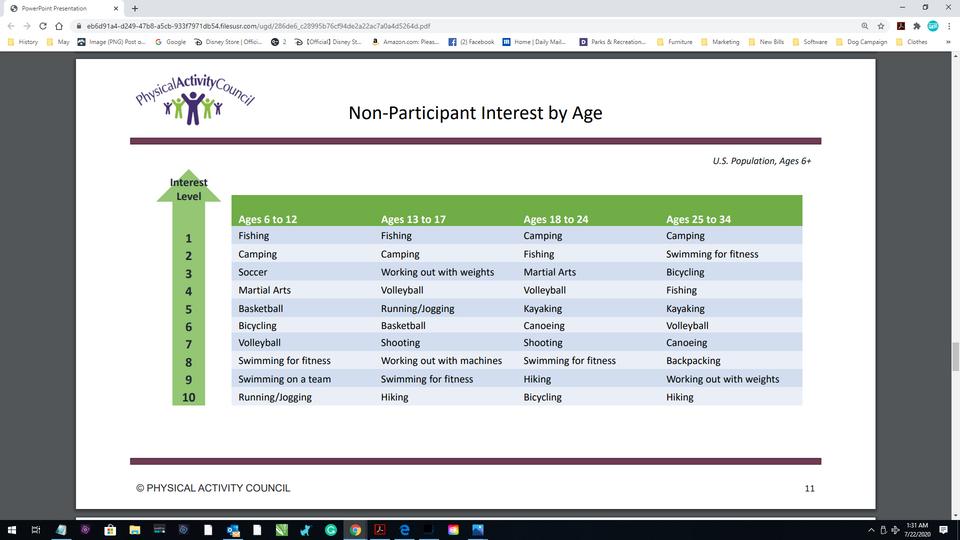The image size is (960, 540).
Task: Open the Software bookmarks folder
Action: point(809,42)
